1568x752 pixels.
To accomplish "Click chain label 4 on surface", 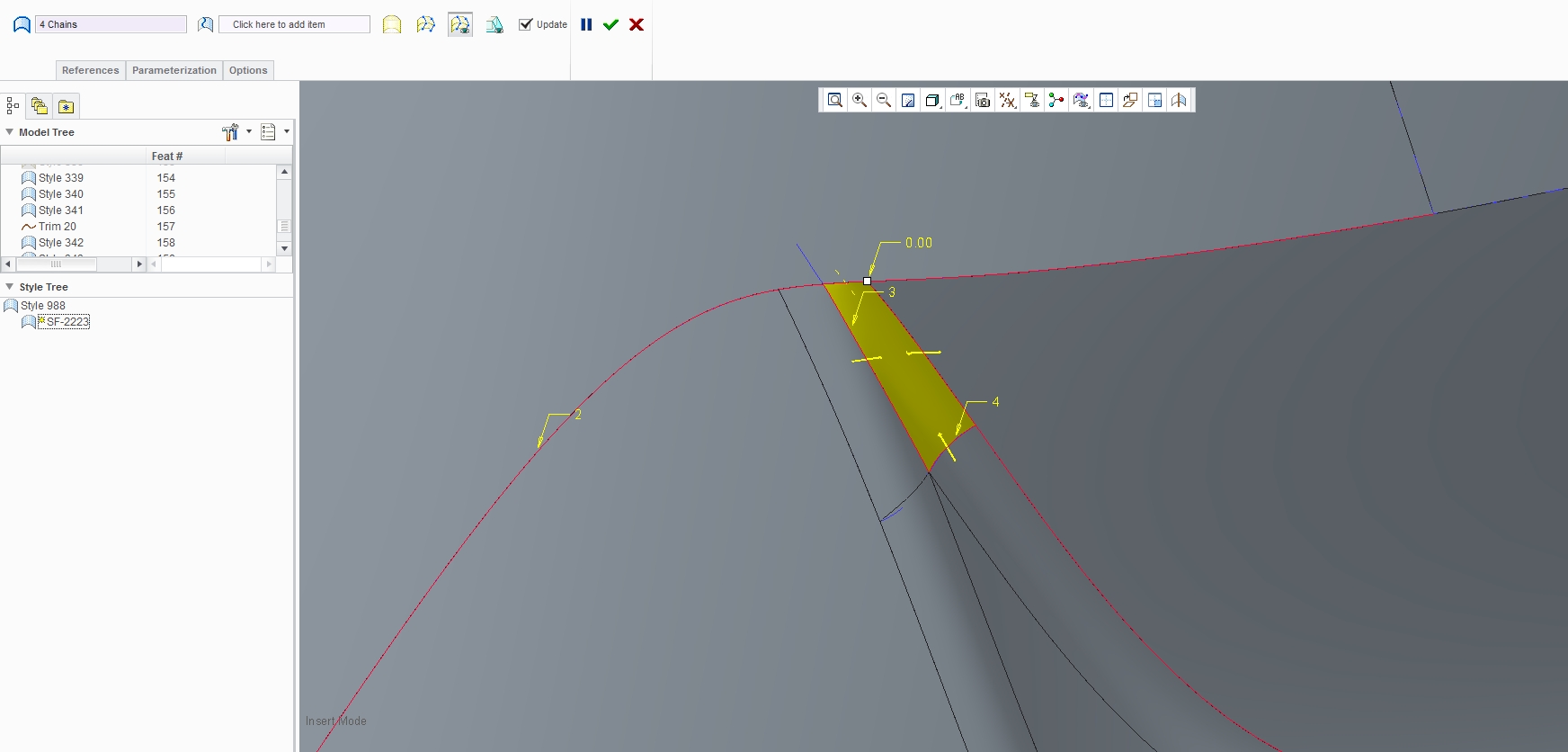I will click(995, 402).
